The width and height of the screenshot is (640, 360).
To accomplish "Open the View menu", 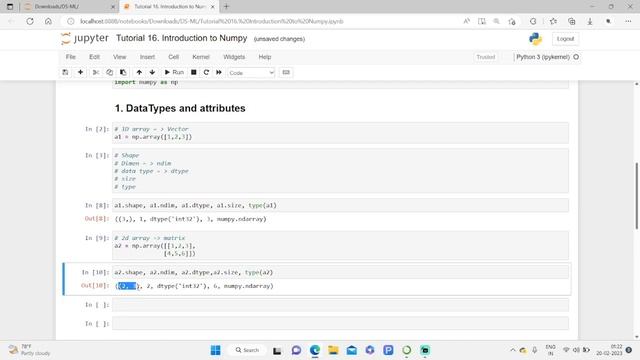I will [120, 57].
